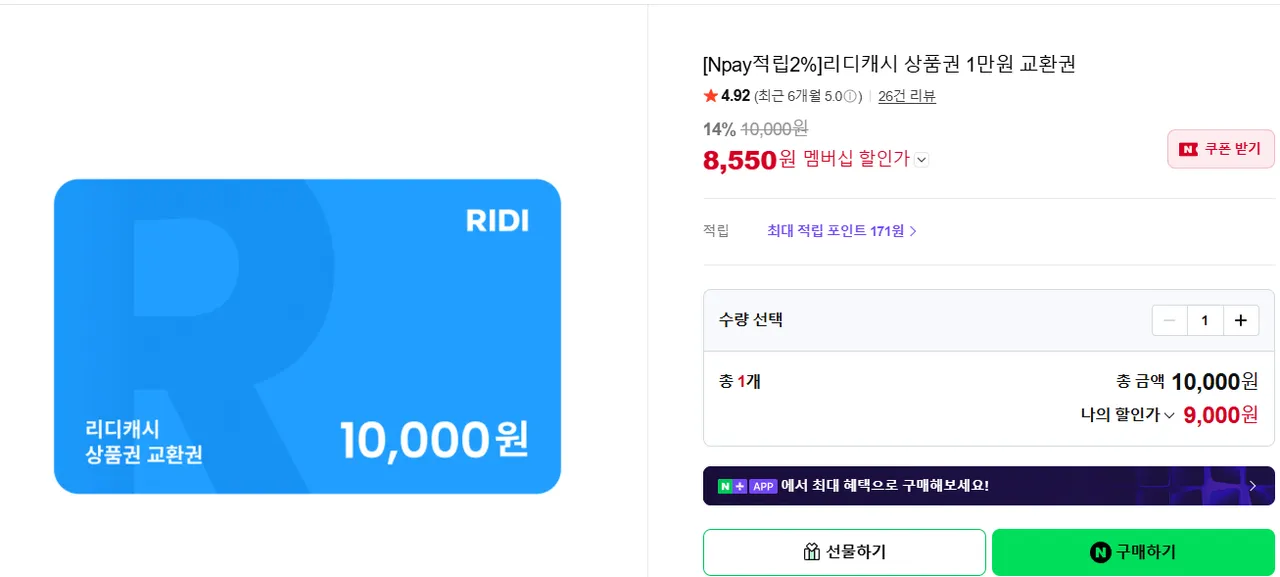Image resolution: width=1280 pixels, height=577 pixels.
Task: Click the 14% discount rate text
Action: [x=719, y=129]
